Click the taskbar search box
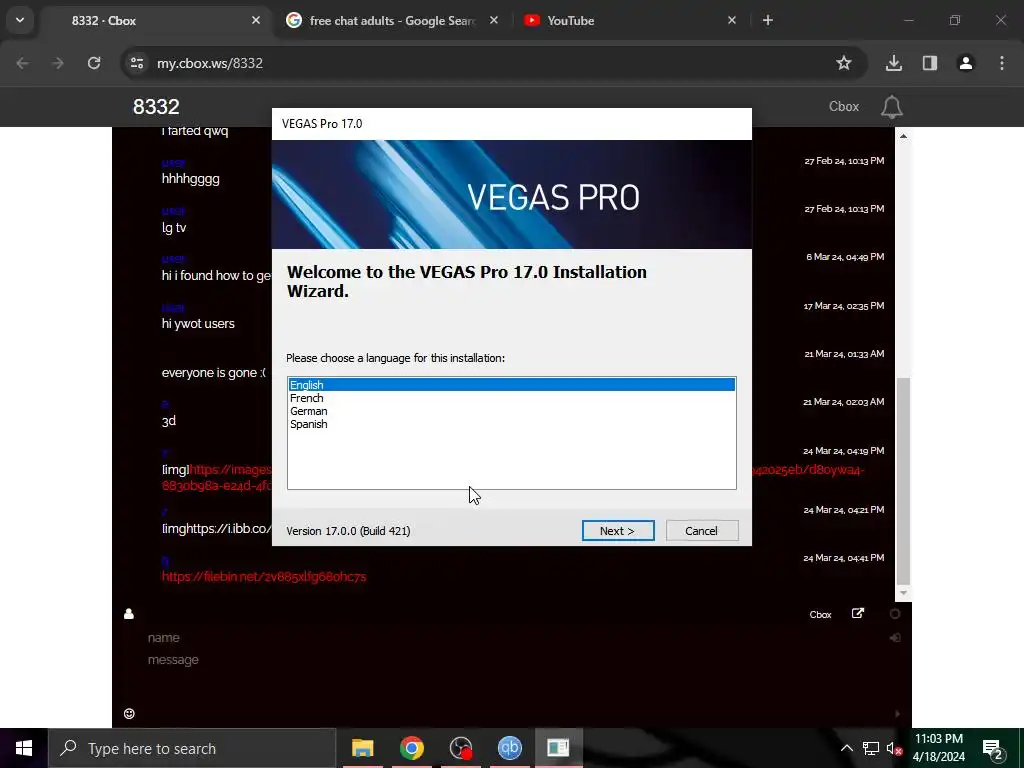 coord(192,748)
